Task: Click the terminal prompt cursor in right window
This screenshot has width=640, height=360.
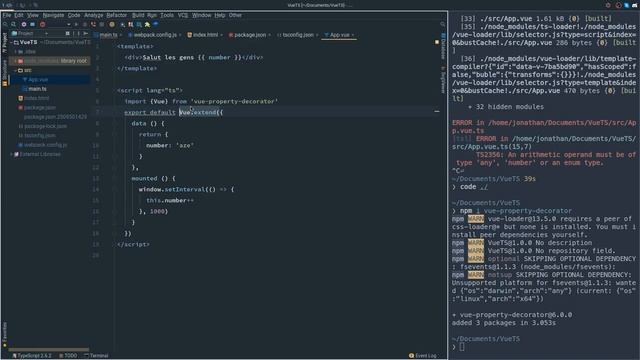Action: (x=462, y=347)
